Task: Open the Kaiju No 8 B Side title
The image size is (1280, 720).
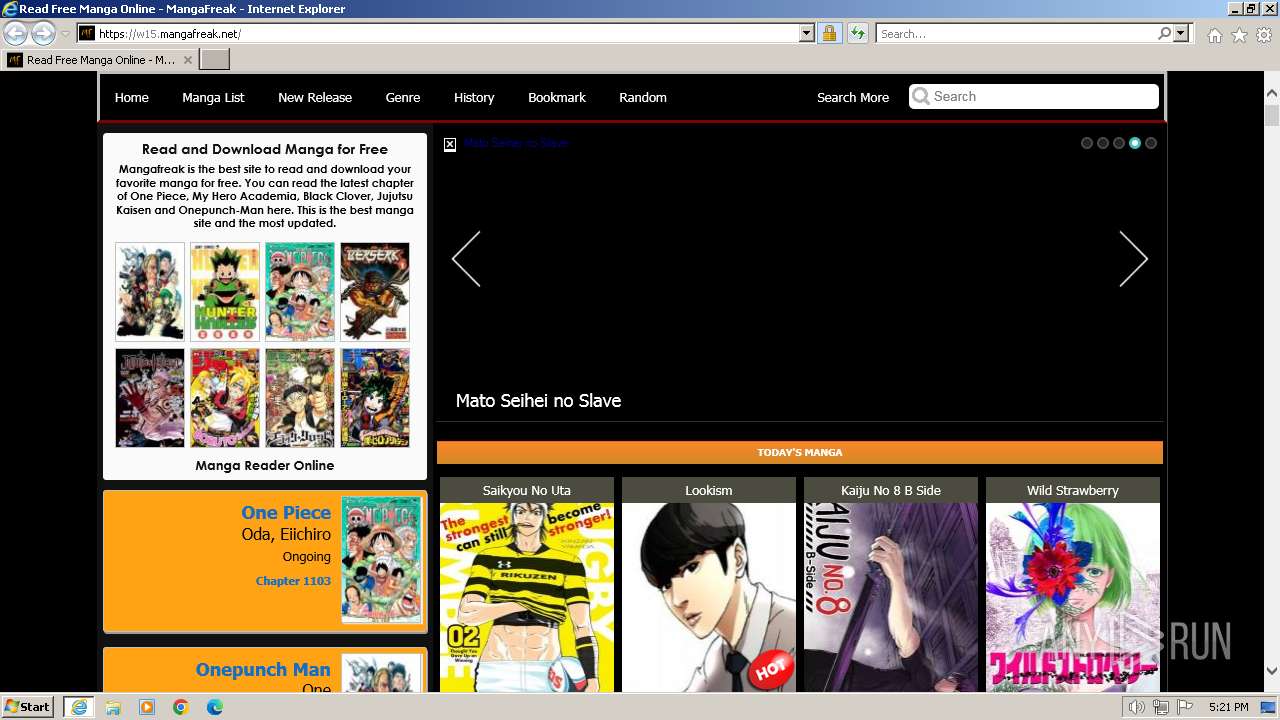Action: (x=891, y=490)
